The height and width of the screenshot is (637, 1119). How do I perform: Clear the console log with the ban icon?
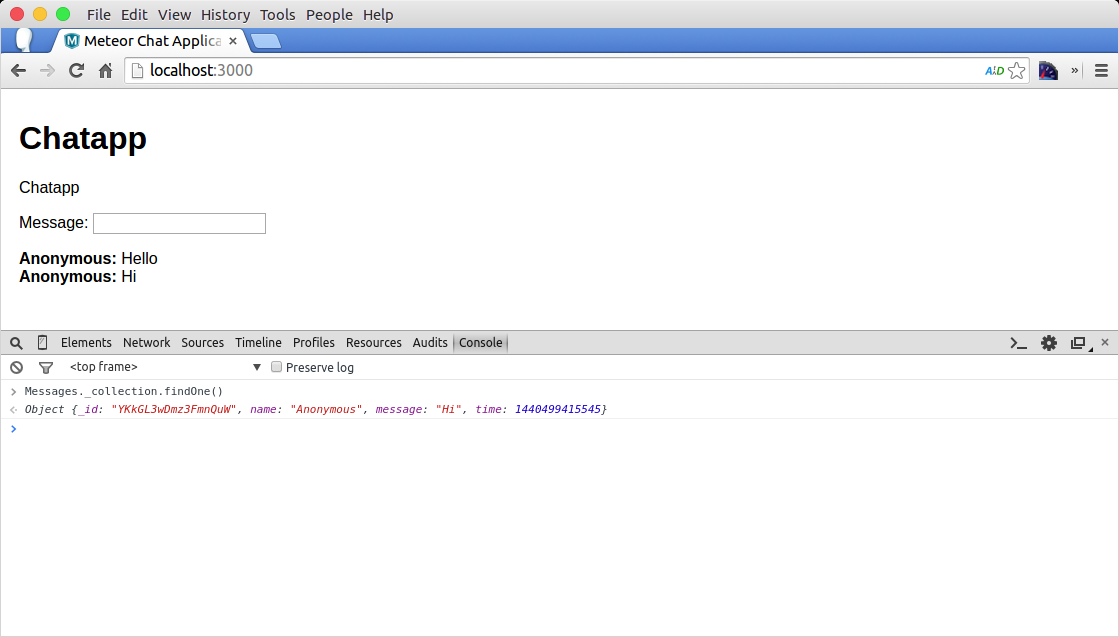16,368
